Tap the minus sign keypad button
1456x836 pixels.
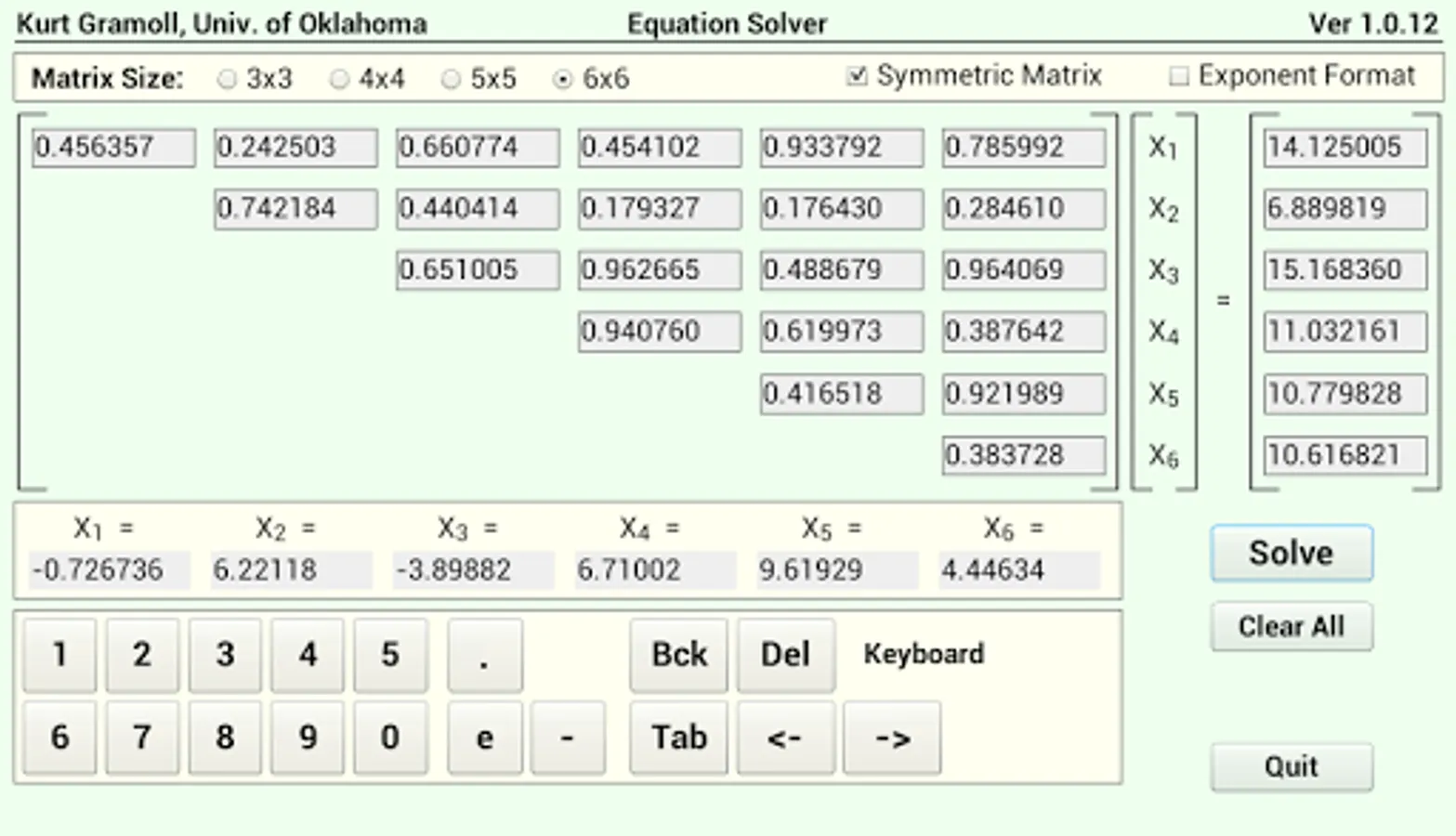click(x=568, y=738)
